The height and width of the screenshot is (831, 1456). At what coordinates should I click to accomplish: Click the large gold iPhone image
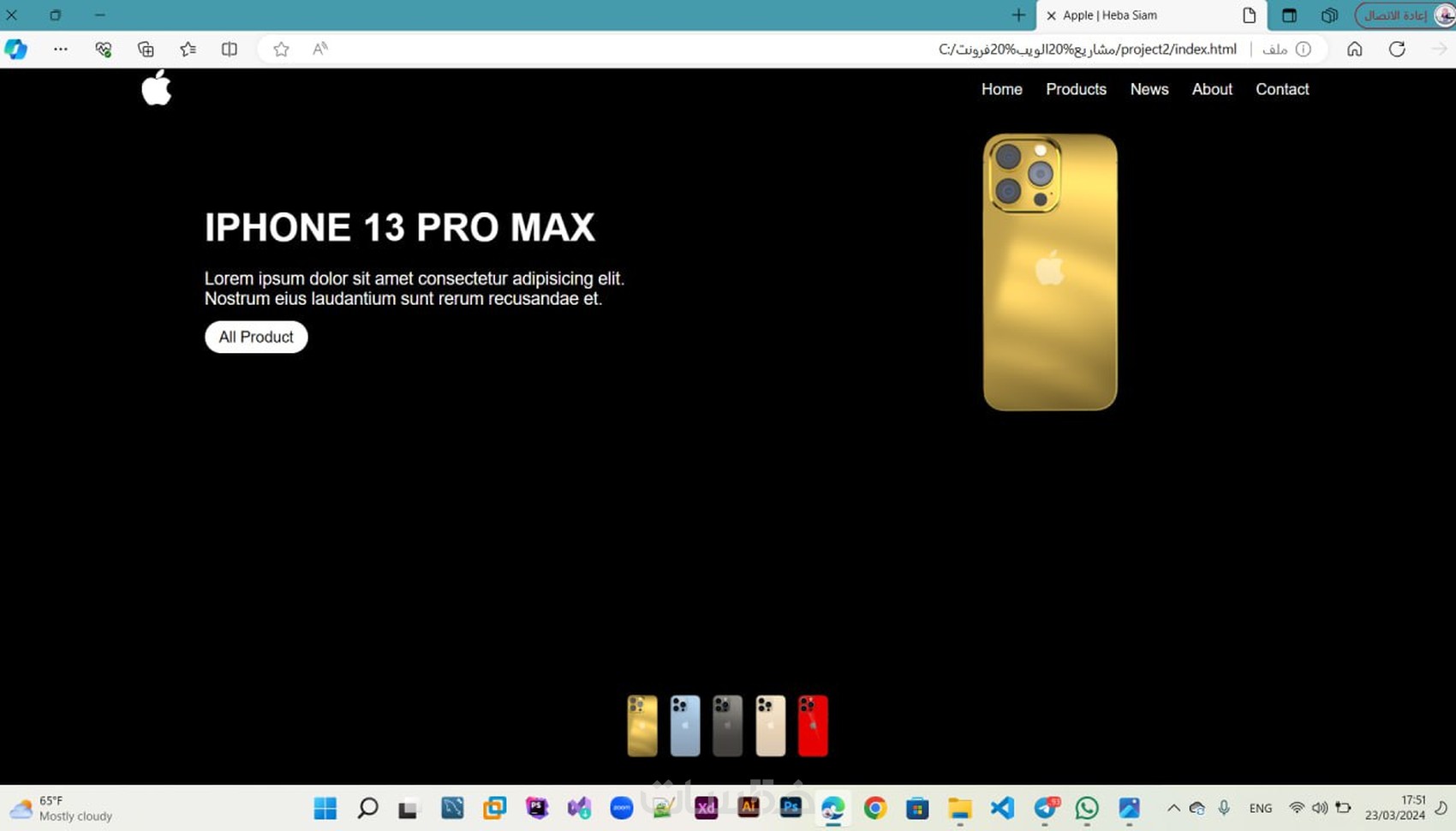[1050, 272]
